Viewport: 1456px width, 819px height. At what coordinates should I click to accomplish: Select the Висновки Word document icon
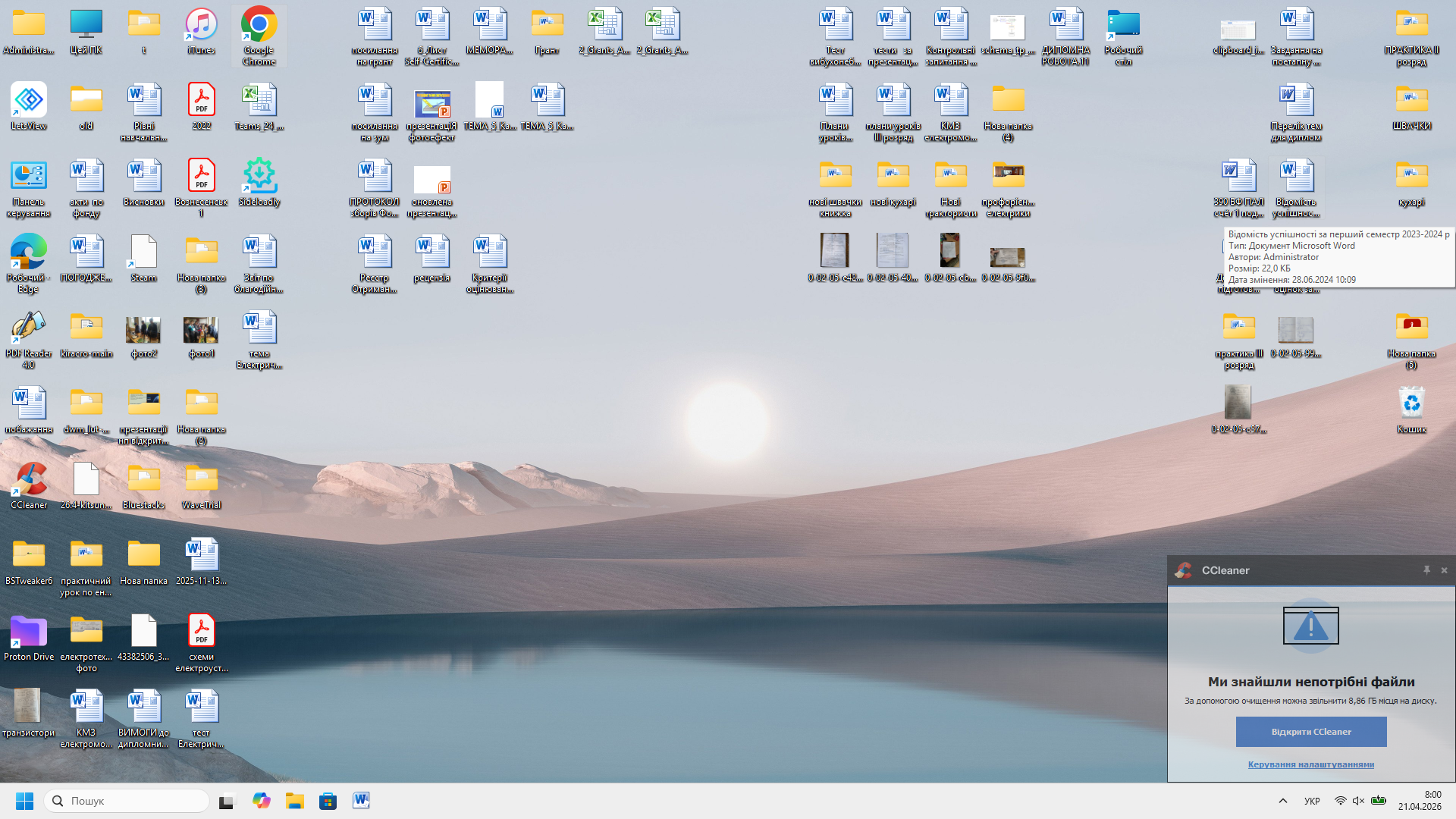pos(143,182)
